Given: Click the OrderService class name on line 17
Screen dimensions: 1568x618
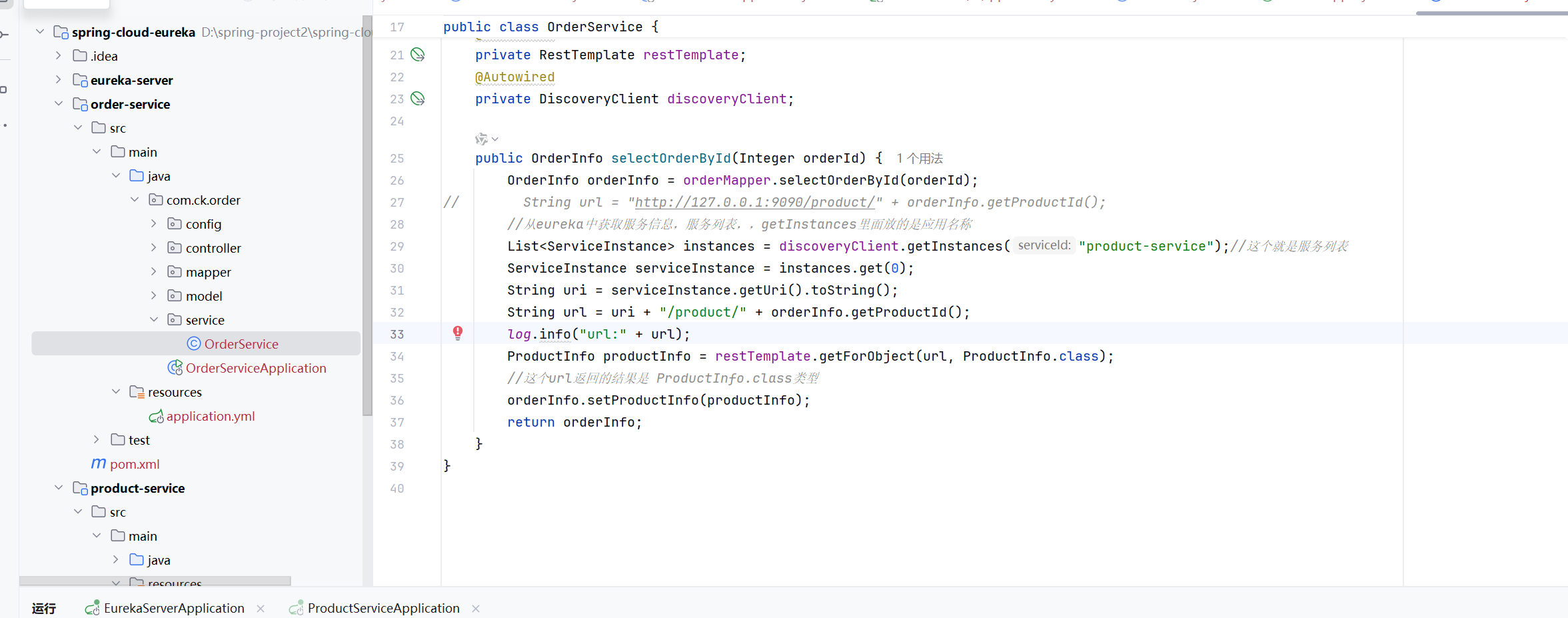Looking at the screenshot, I should [x=595, y=27].
